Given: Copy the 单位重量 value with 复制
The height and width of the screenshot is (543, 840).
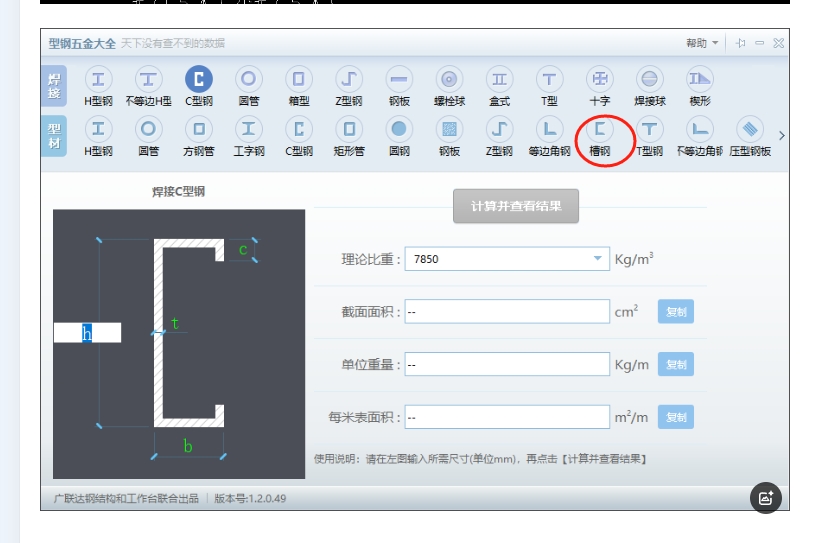Looking at the screenshot, I should (x=676, y=364).
